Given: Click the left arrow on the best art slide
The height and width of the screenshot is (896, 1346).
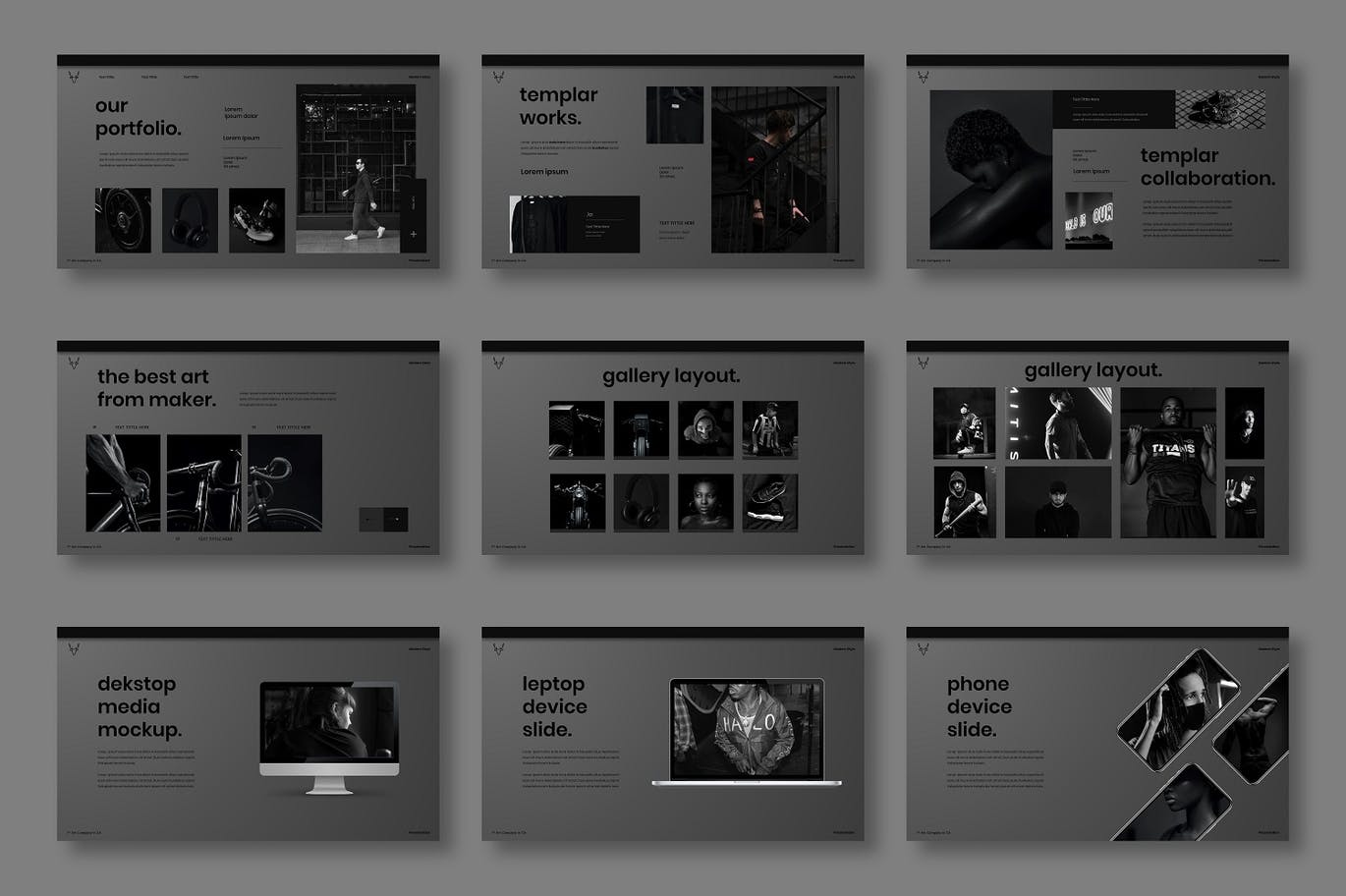Looking at the screenshot, I should [370, 520].
